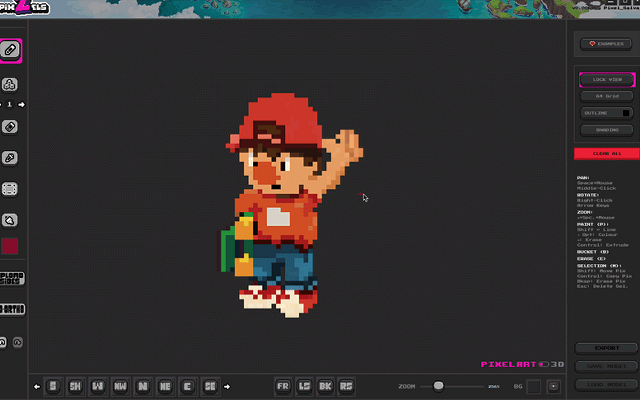
Task: Select the E direction view
Action: pos(187,386)
